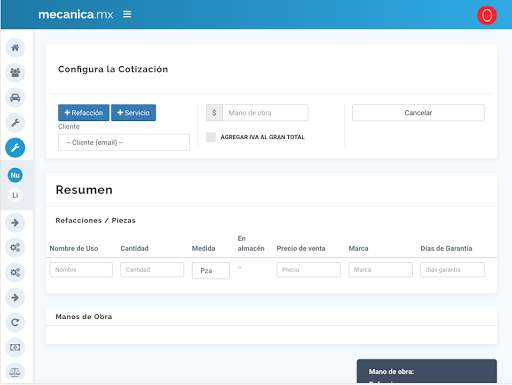Focus the Marca input field
Screen dimensions: 512x385
tap(381, 270)
